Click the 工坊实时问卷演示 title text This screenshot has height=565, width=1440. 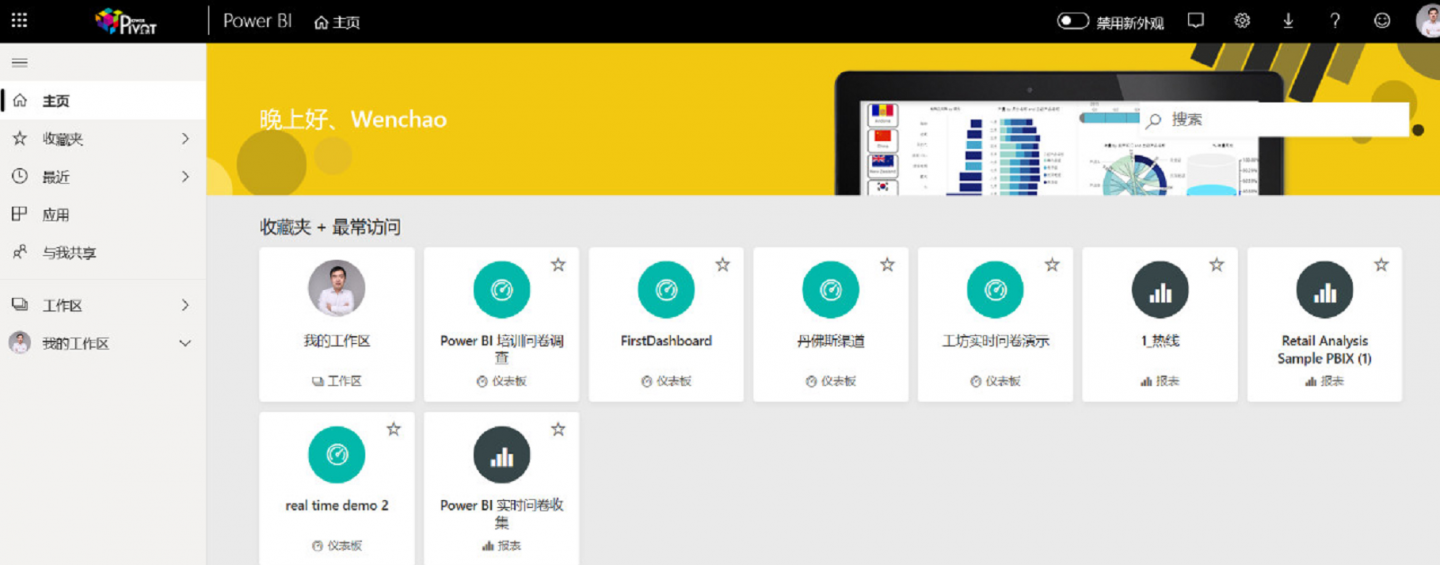[995, 341]
